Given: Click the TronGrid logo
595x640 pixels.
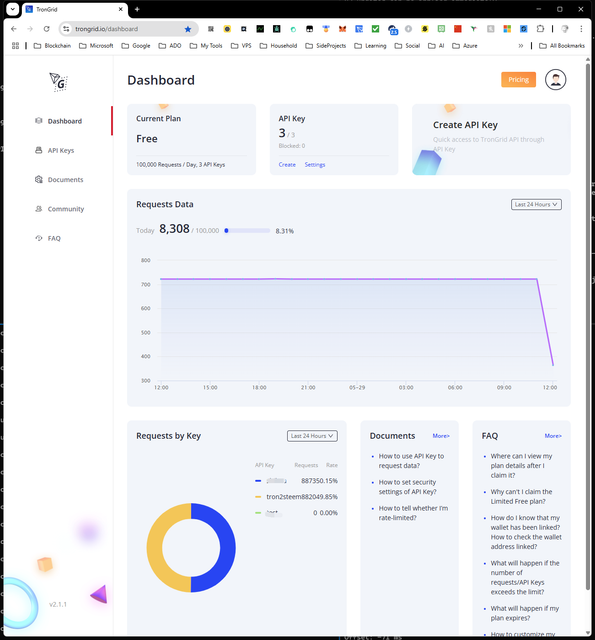Looking at the screenshot, I should (59, 82).
